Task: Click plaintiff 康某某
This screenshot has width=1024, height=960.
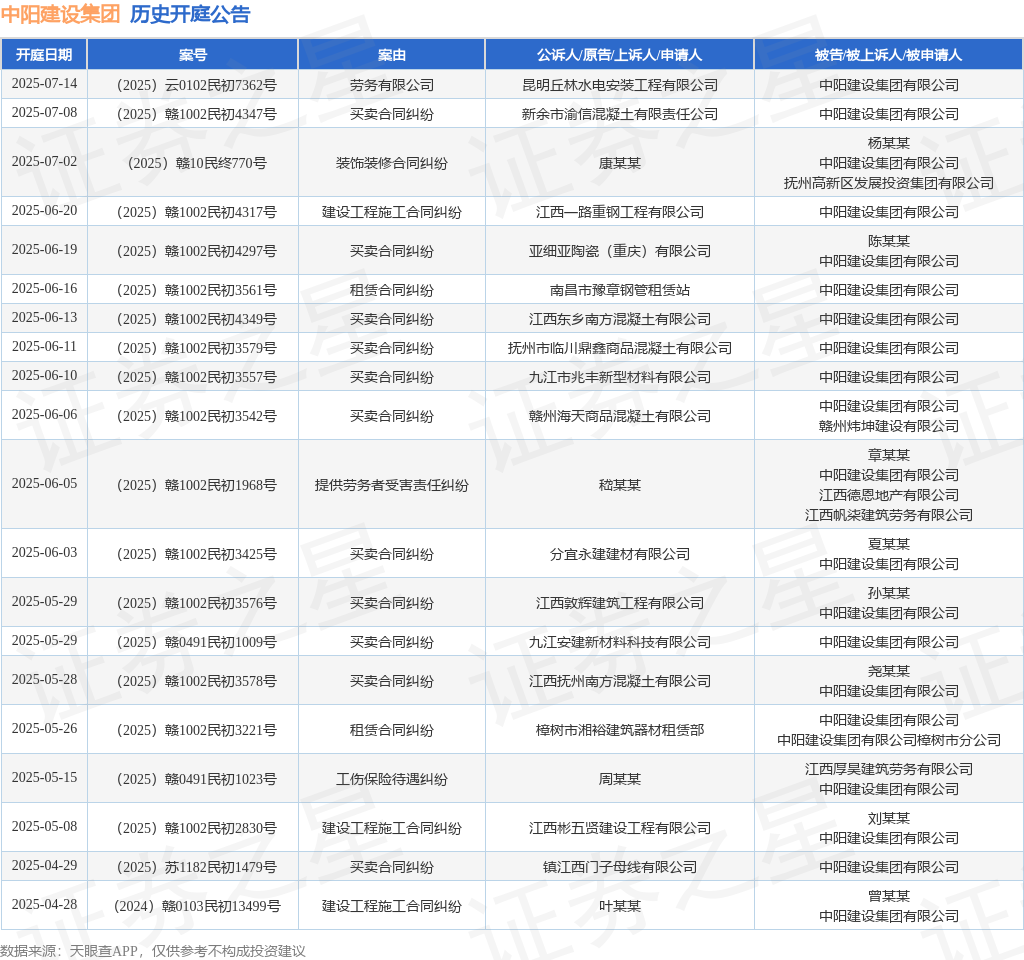Action: point(620,163)
